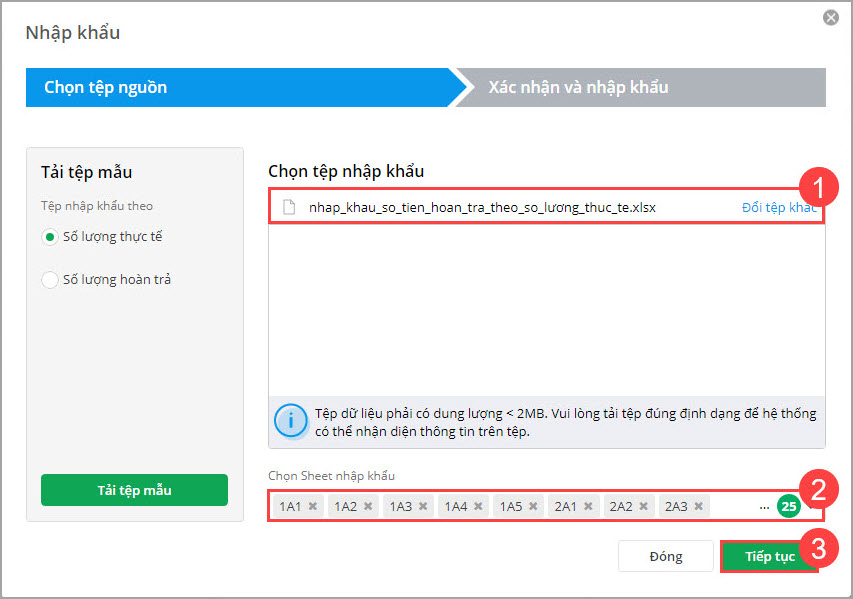Select the Số lượng hoàn trả option
The image size is (853, 599).
tap(50, 280)
